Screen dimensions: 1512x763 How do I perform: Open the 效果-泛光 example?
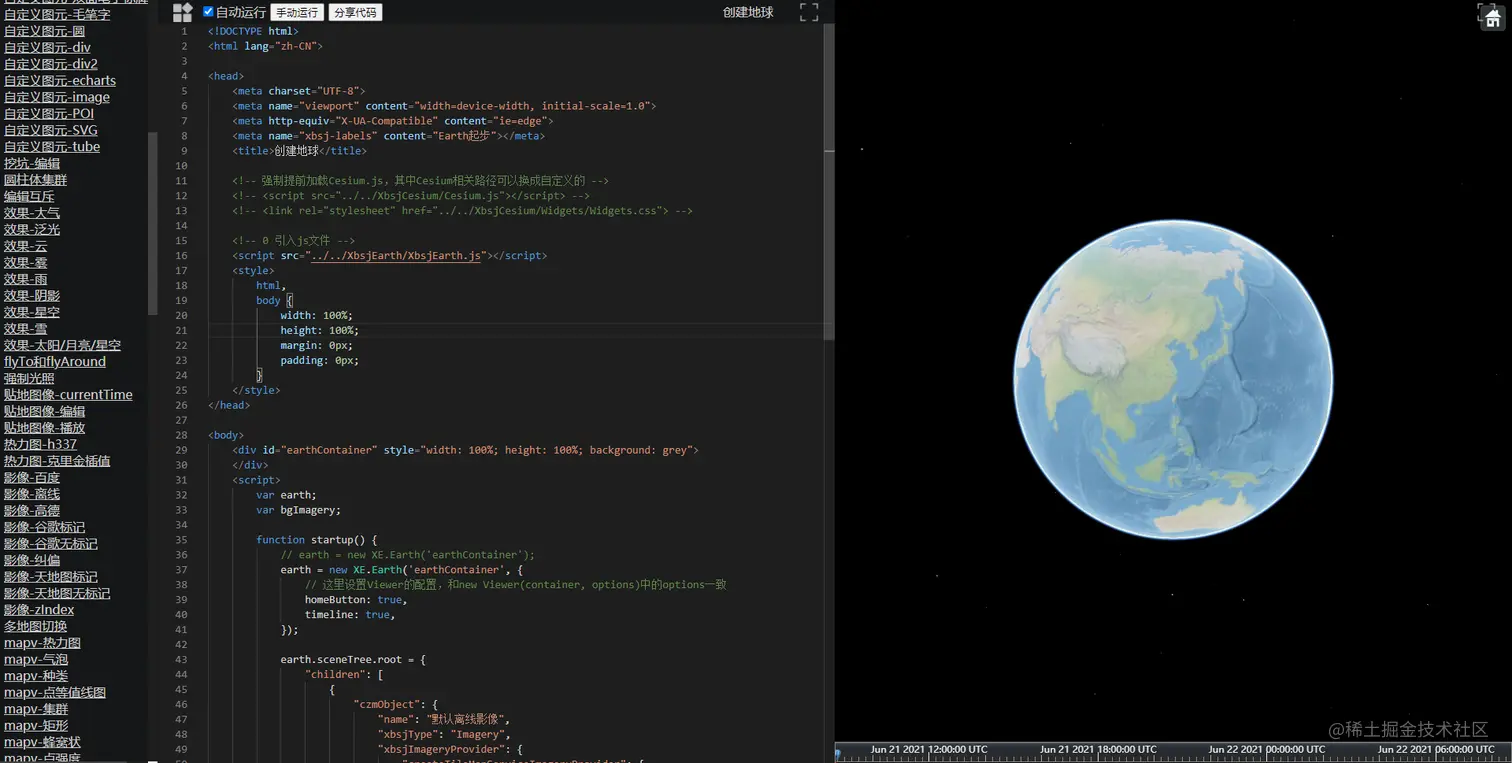(x=32, y=229)
